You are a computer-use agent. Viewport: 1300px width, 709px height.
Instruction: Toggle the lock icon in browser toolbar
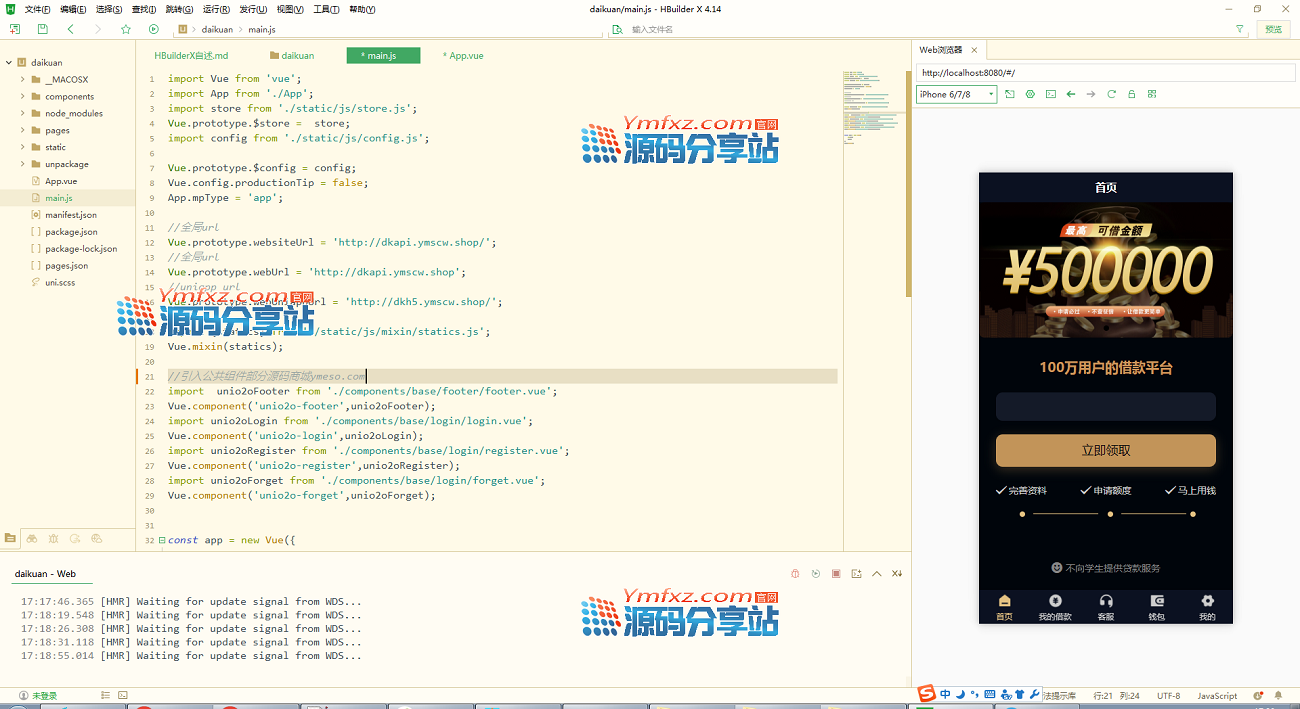click(x=1131, y=94)
